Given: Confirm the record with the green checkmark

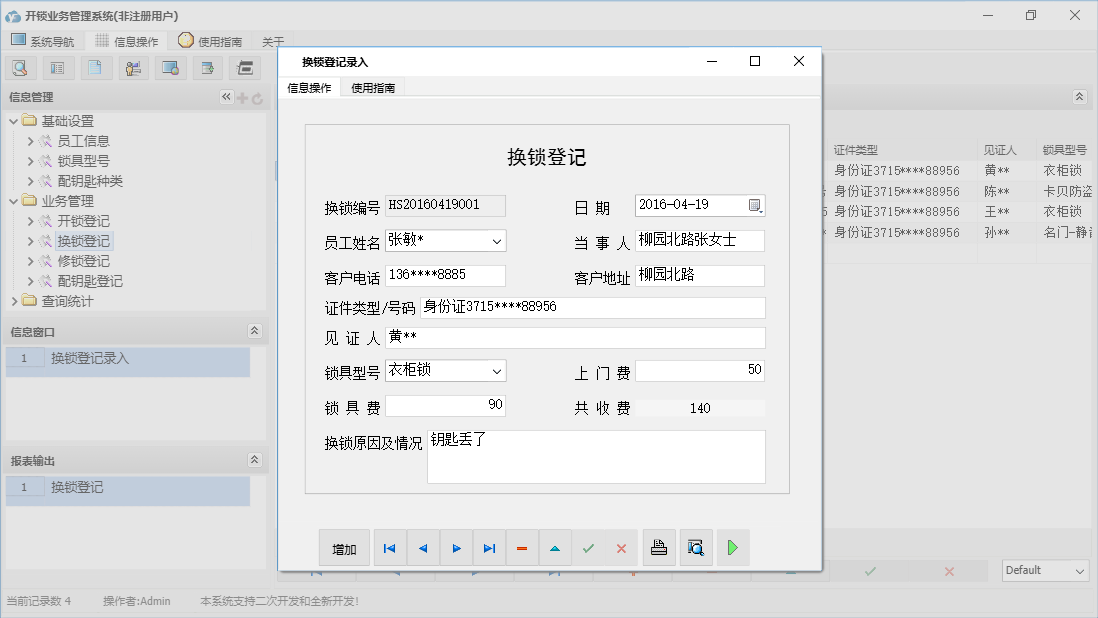Looking at the screenshot, I should pyautogui.click(x=588, y=547).
